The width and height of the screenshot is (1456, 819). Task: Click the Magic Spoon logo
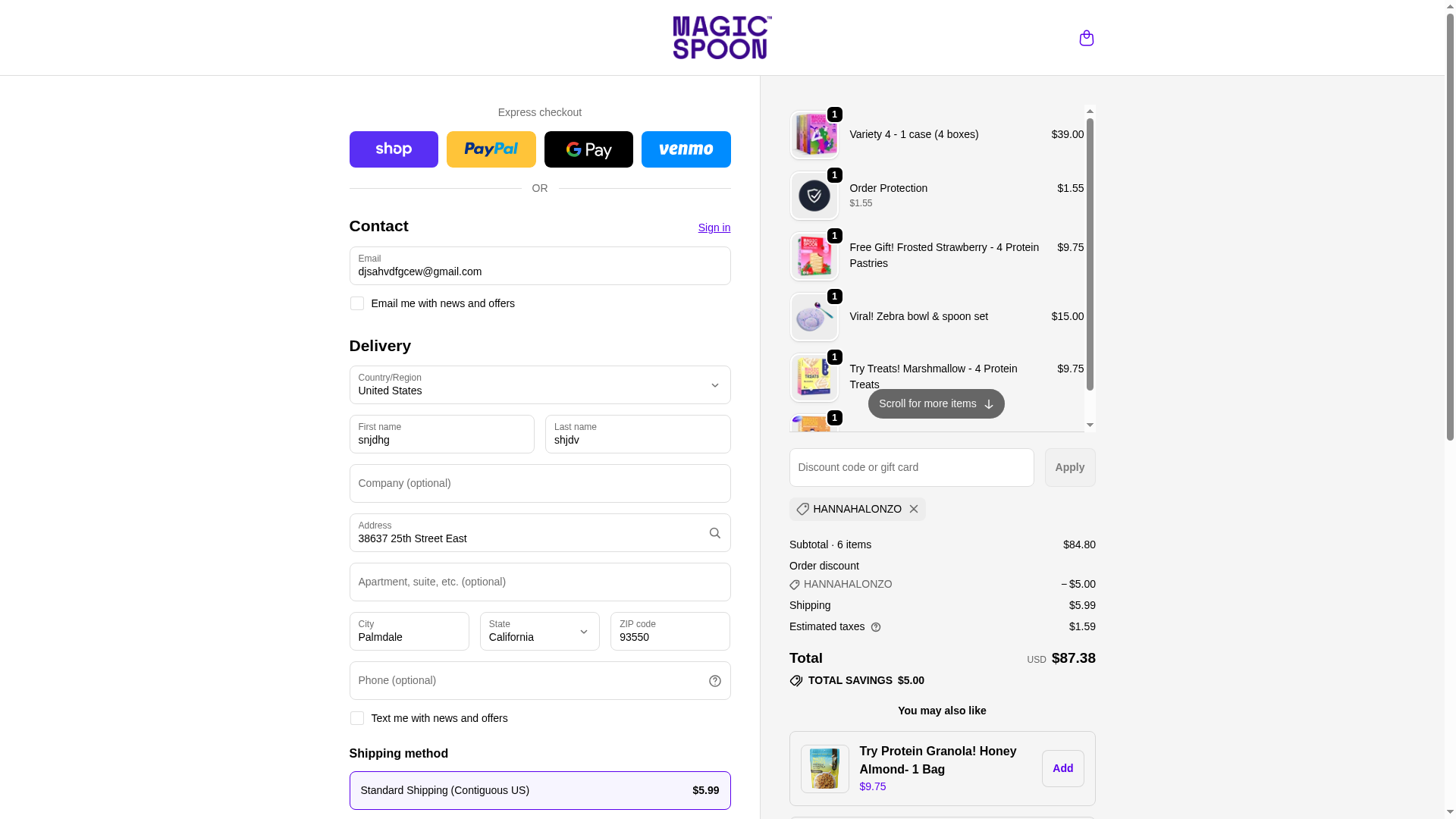pos(722,38)
